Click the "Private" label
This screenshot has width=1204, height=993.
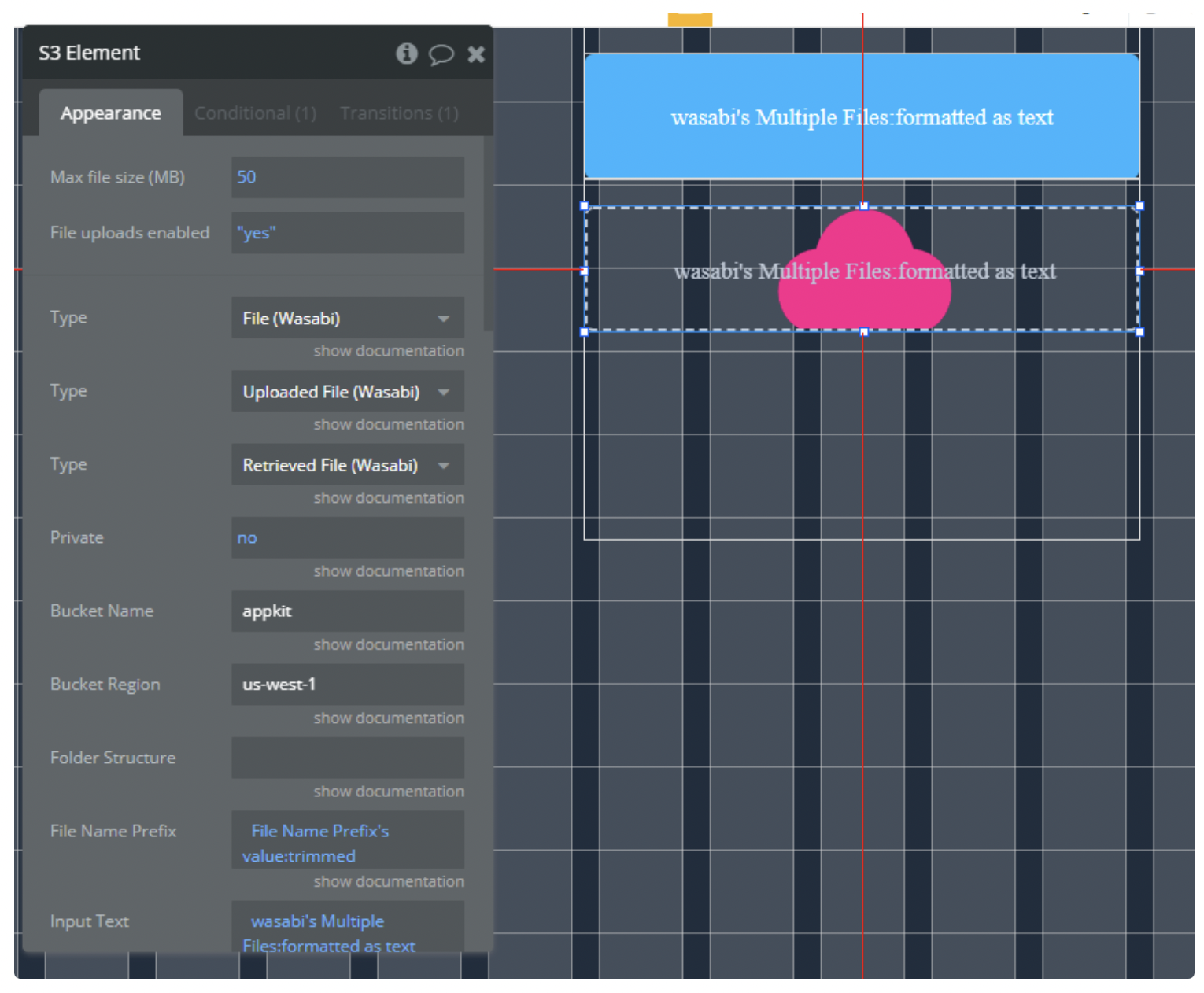click(77, 538)
